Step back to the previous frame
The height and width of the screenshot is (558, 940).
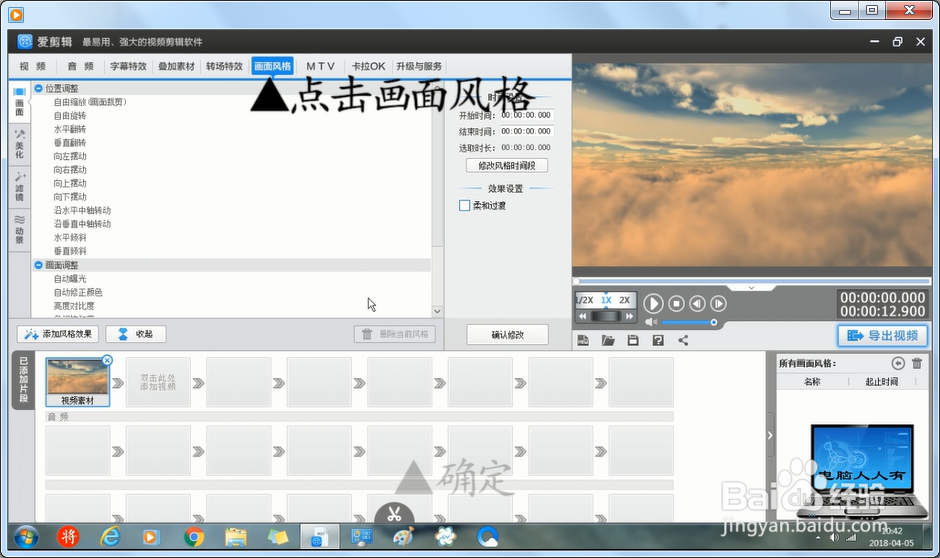[697, 304]
